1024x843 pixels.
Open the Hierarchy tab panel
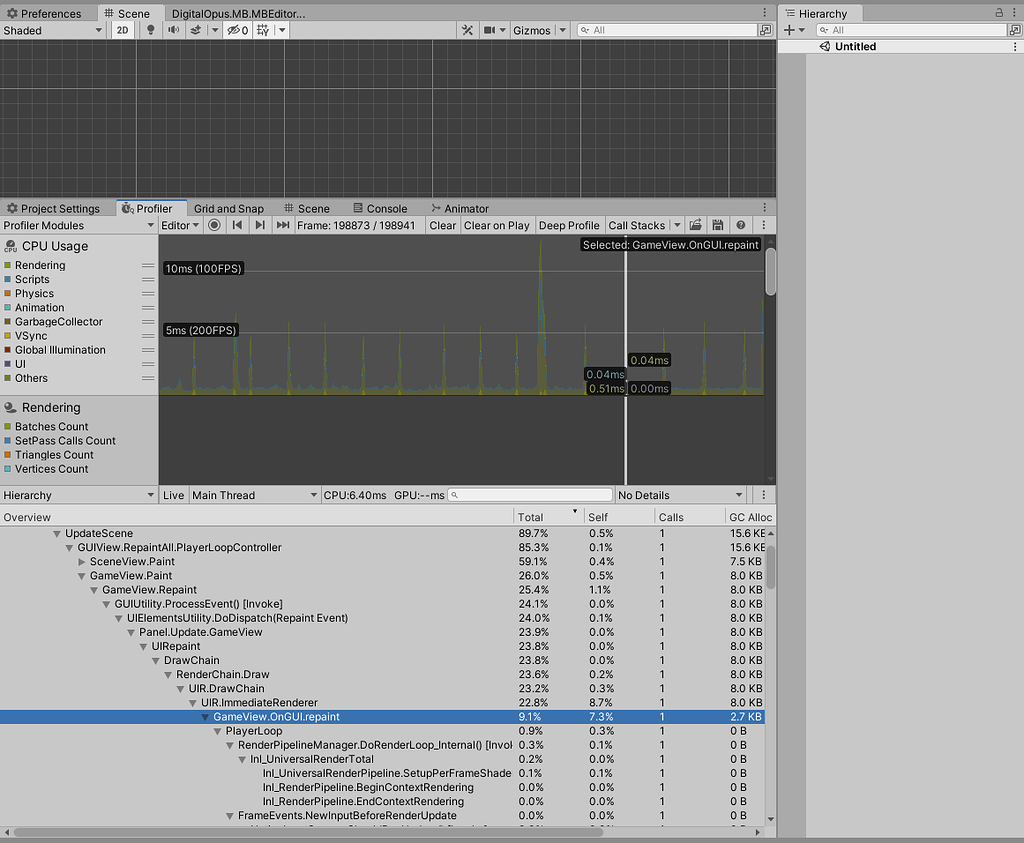[x=821, y=13]
